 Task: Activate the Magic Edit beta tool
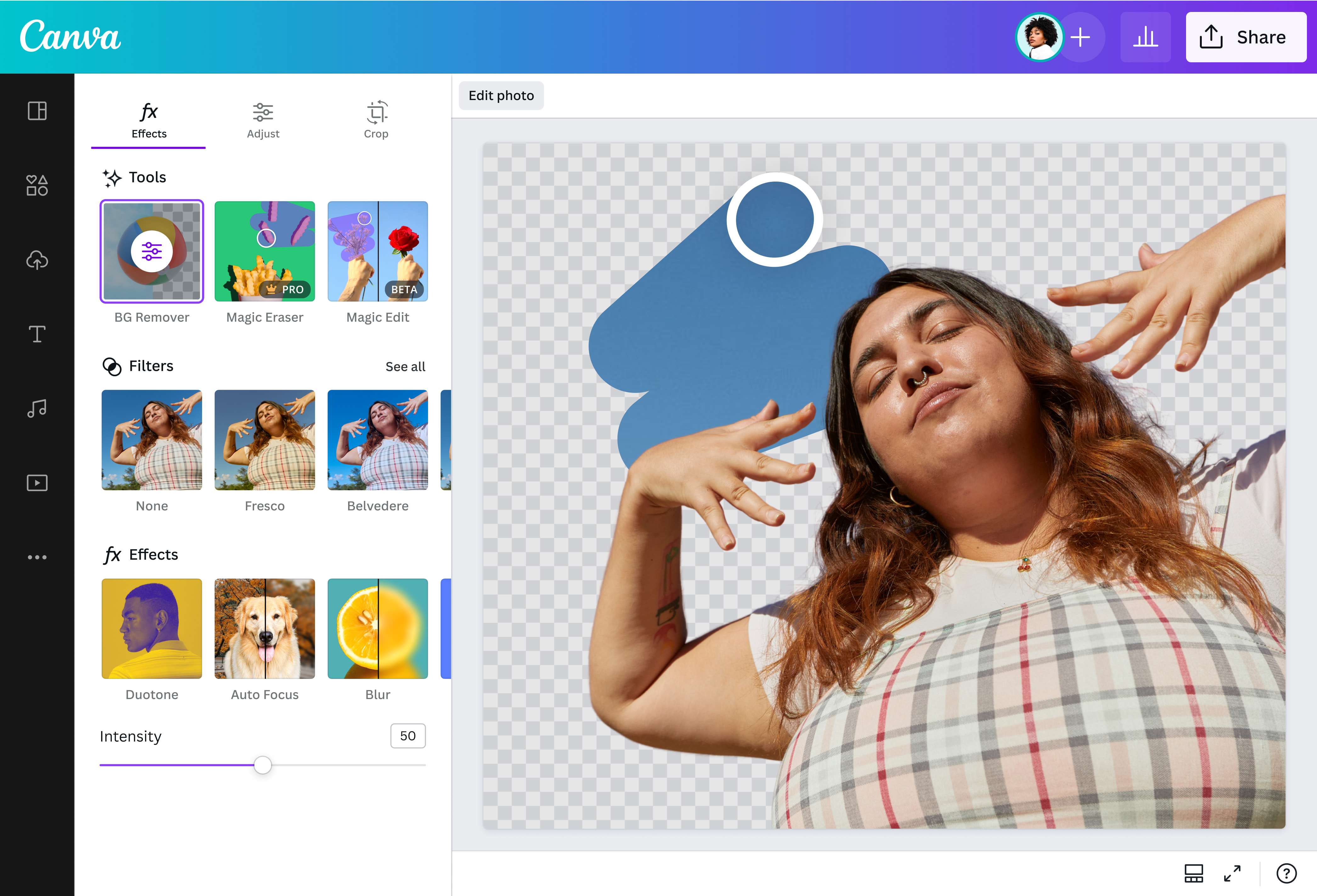coord(377,251)
